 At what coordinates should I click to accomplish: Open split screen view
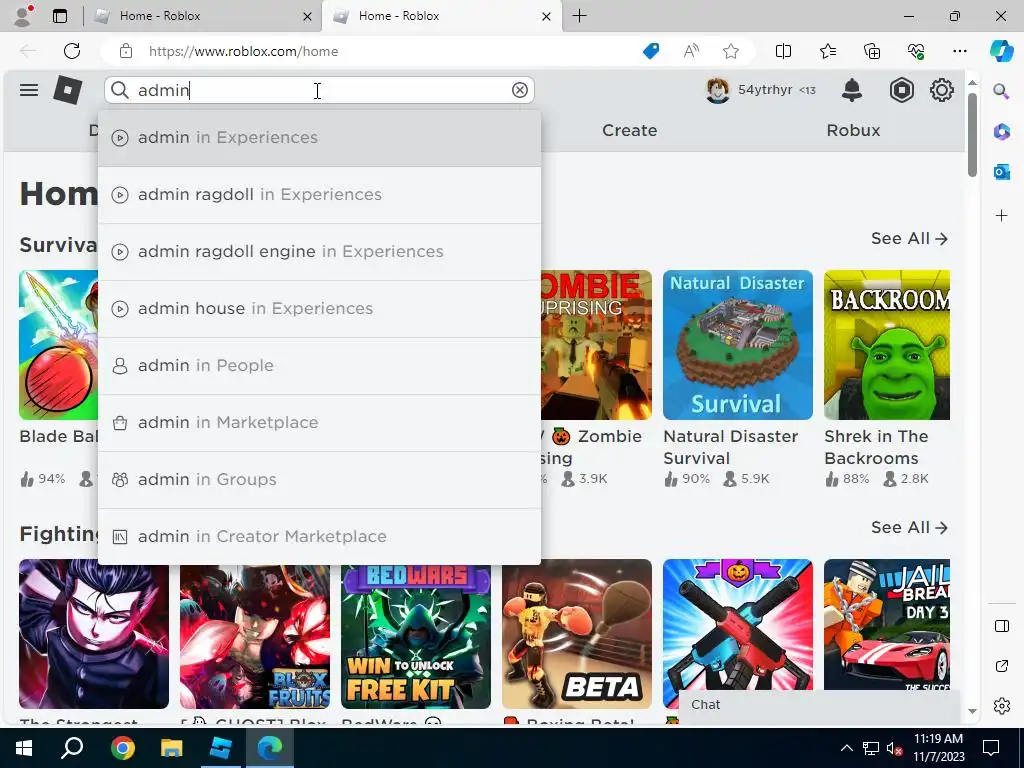coord(783,51)
